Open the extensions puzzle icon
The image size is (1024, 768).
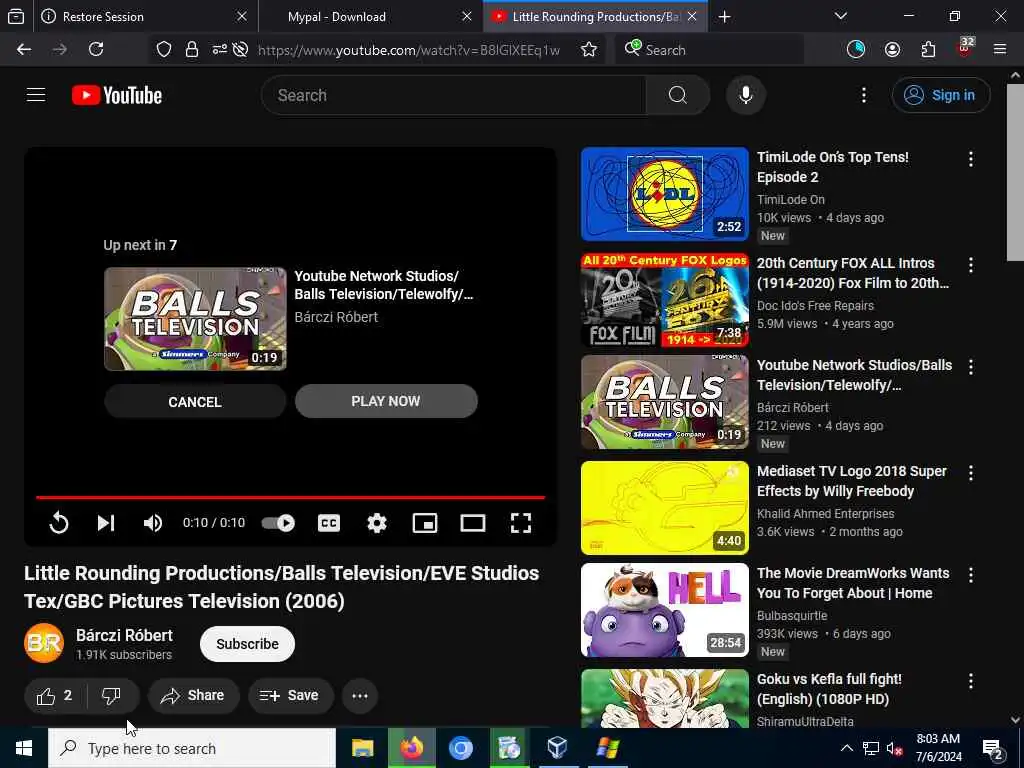point(928,50)
